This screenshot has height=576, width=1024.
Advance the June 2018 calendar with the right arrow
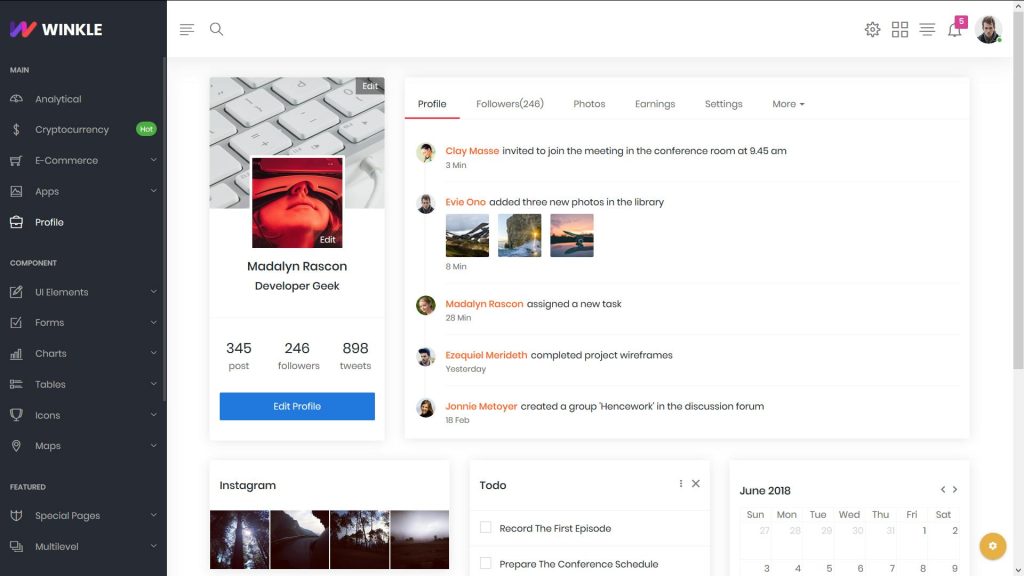tap(955, 489)
